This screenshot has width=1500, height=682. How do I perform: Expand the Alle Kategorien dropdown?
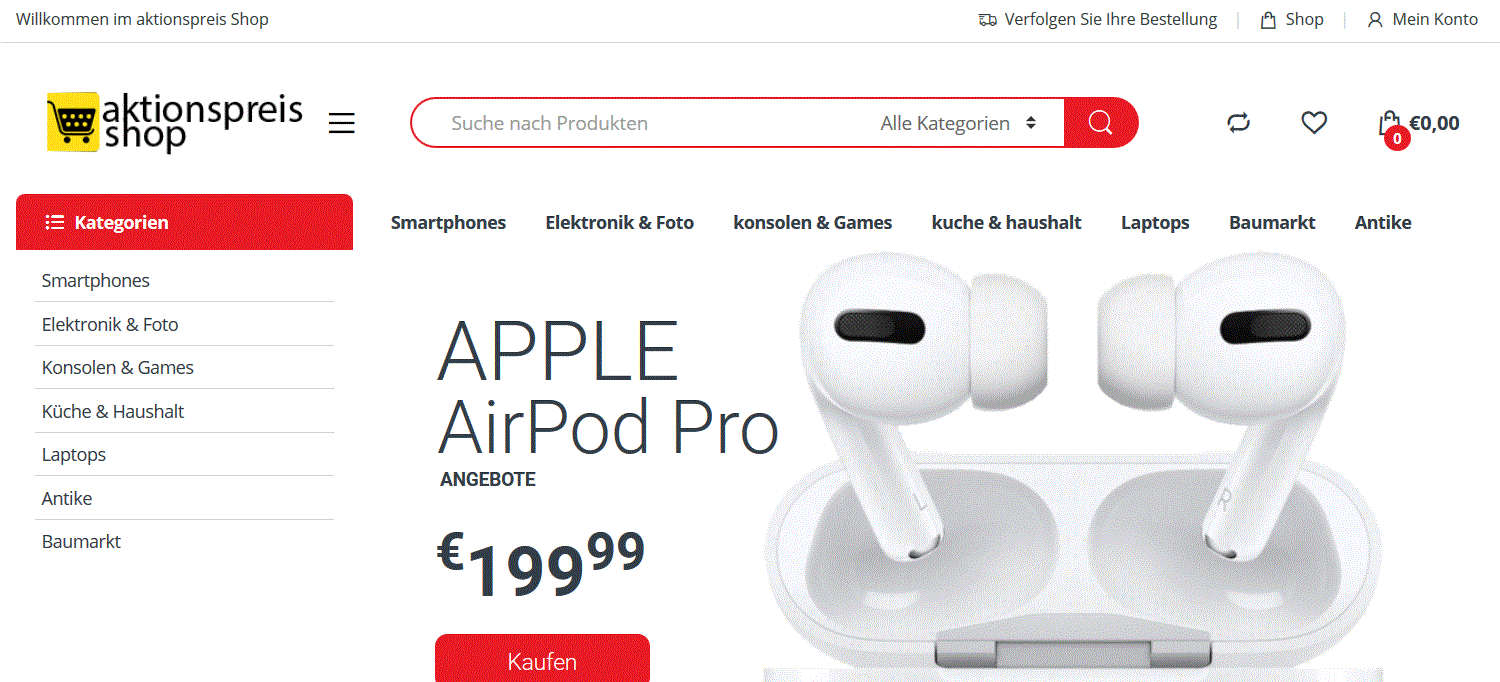[958, 123]
